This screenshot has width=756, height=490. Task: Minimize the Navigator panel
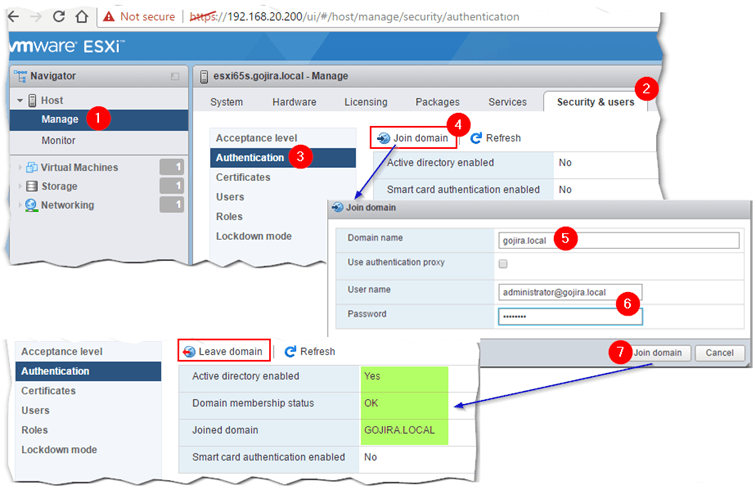[175, 76]
